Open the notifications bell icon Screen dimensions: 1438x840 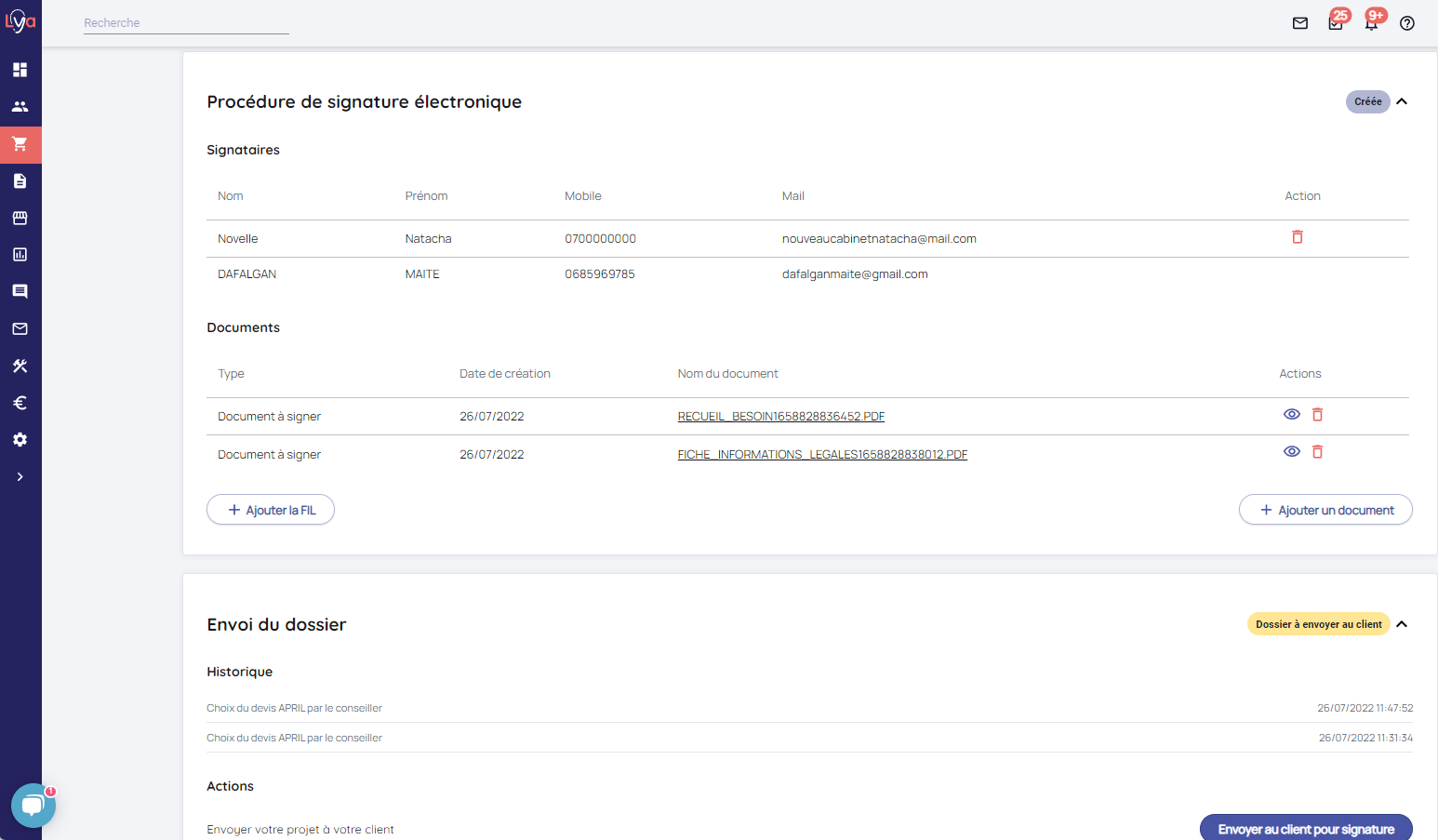[1371, 23]
